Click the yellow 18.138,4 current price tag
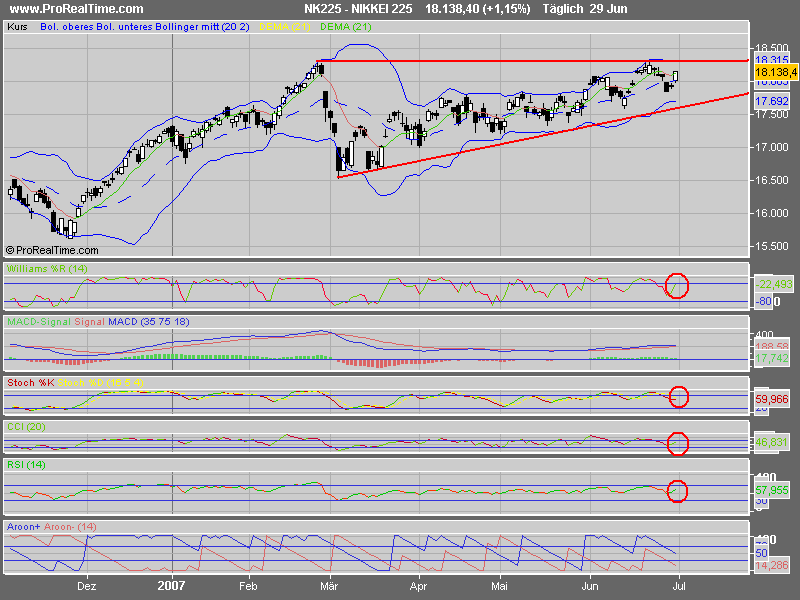 pos(775,73)
